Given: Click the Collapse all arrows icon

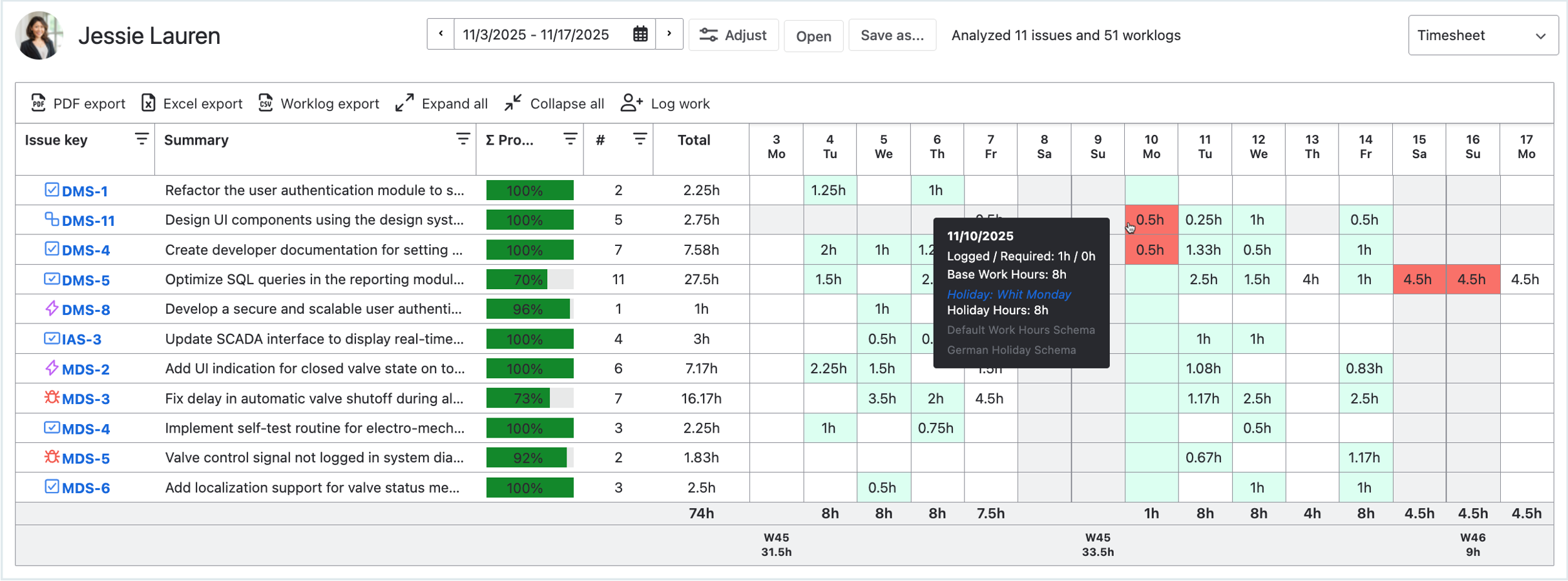Looking at the screenshot, I should point(513,103).
